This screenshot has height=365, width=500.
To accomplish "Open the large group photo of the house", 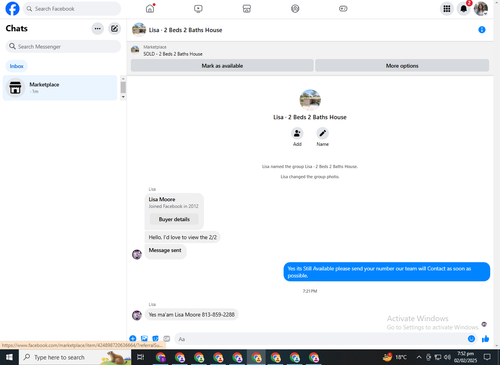I will (310, 100).
